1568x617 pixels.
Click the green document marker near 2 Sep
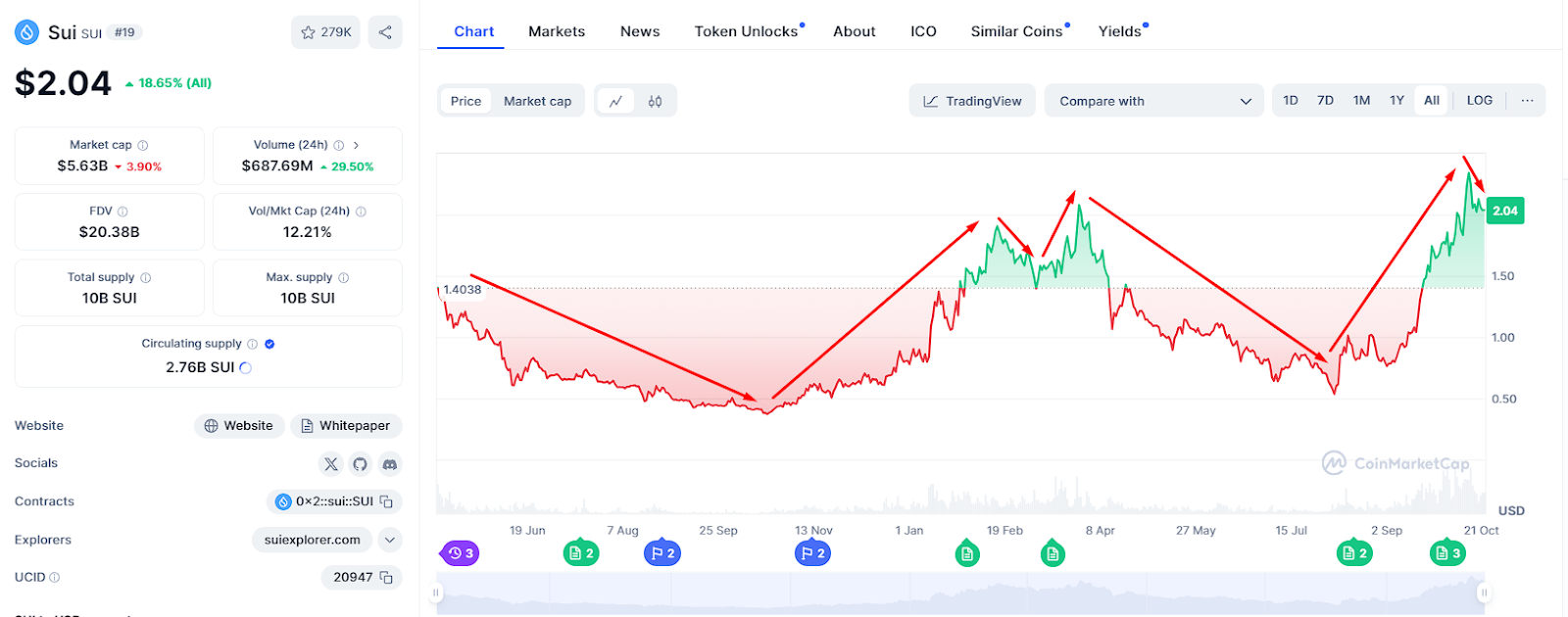[x=1354, y=553]
